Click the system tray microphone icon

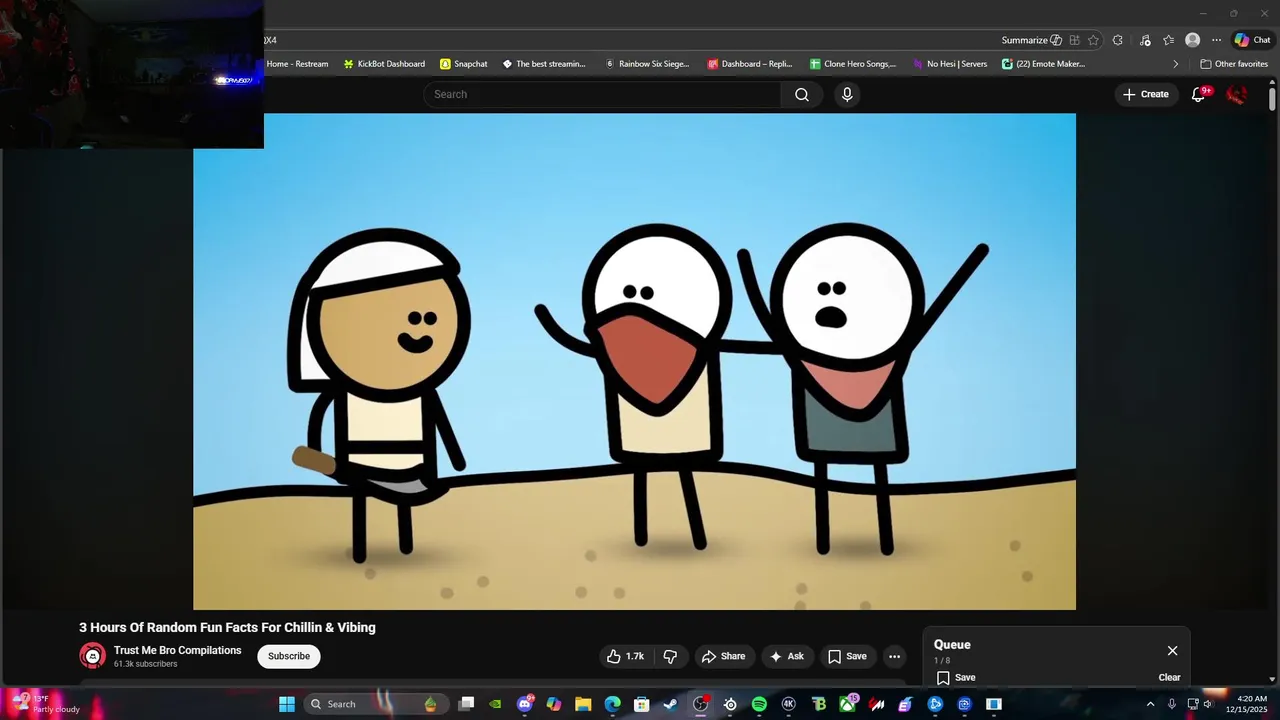click(x=1172, y=704)
